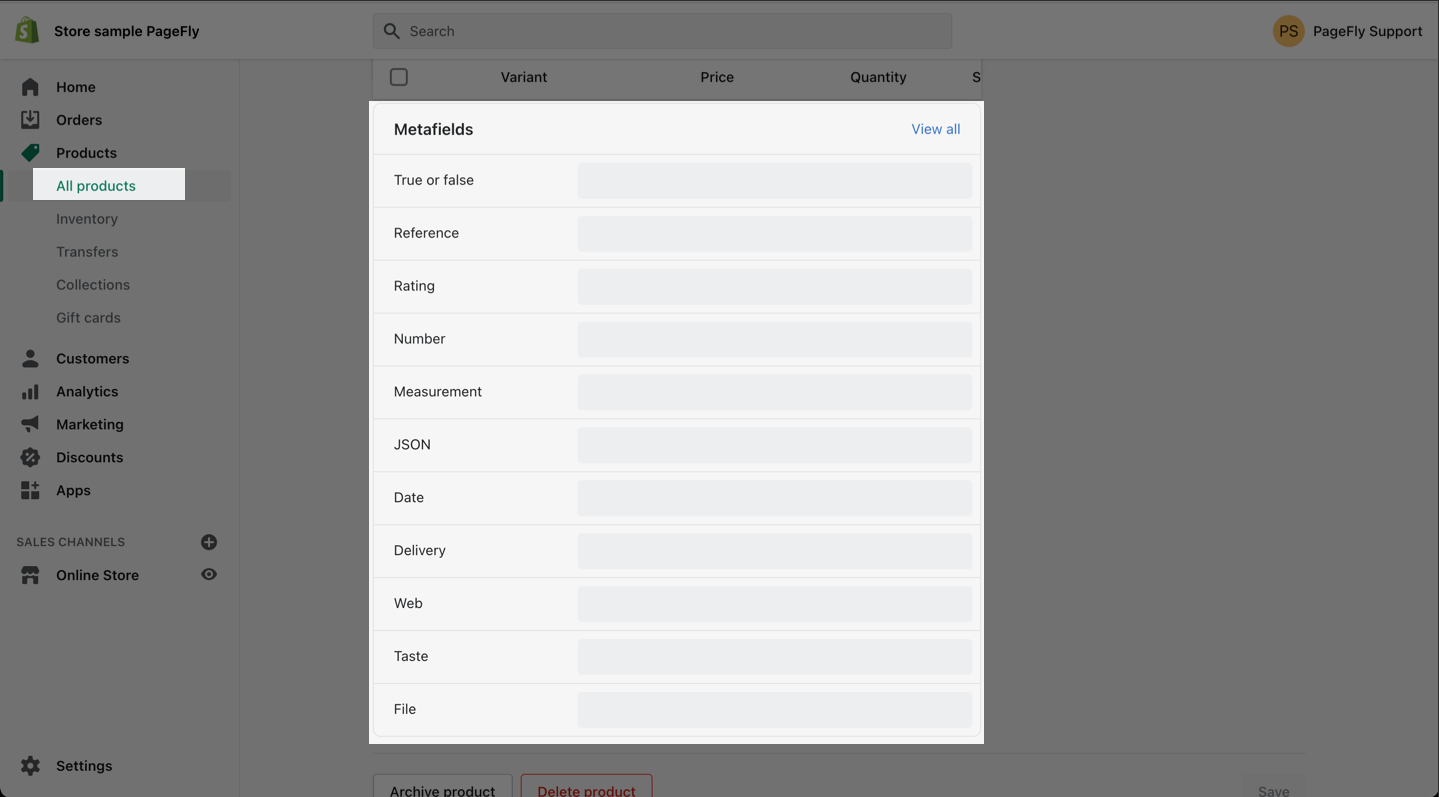Click the PS avatar icon
This screenshot has width=1439, height=797.
pyautogui.click(x=1289, y=31)
